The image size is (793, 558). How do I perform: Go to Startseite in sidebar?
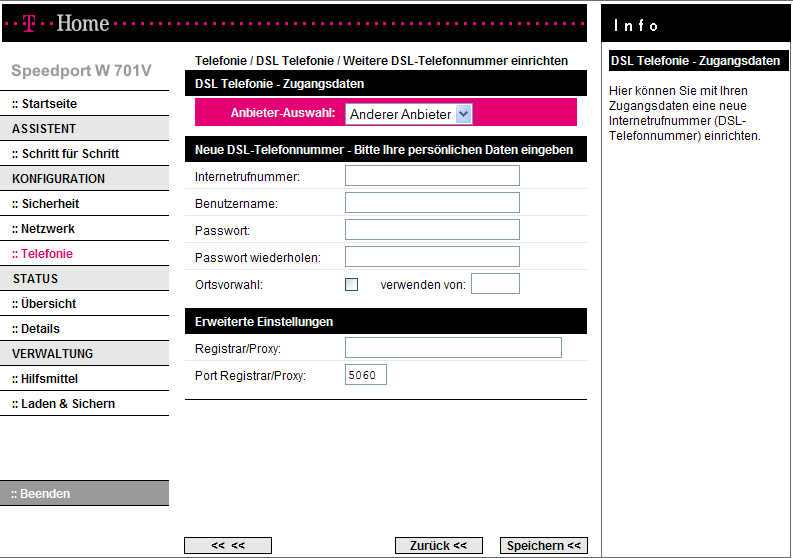(44, 104)
